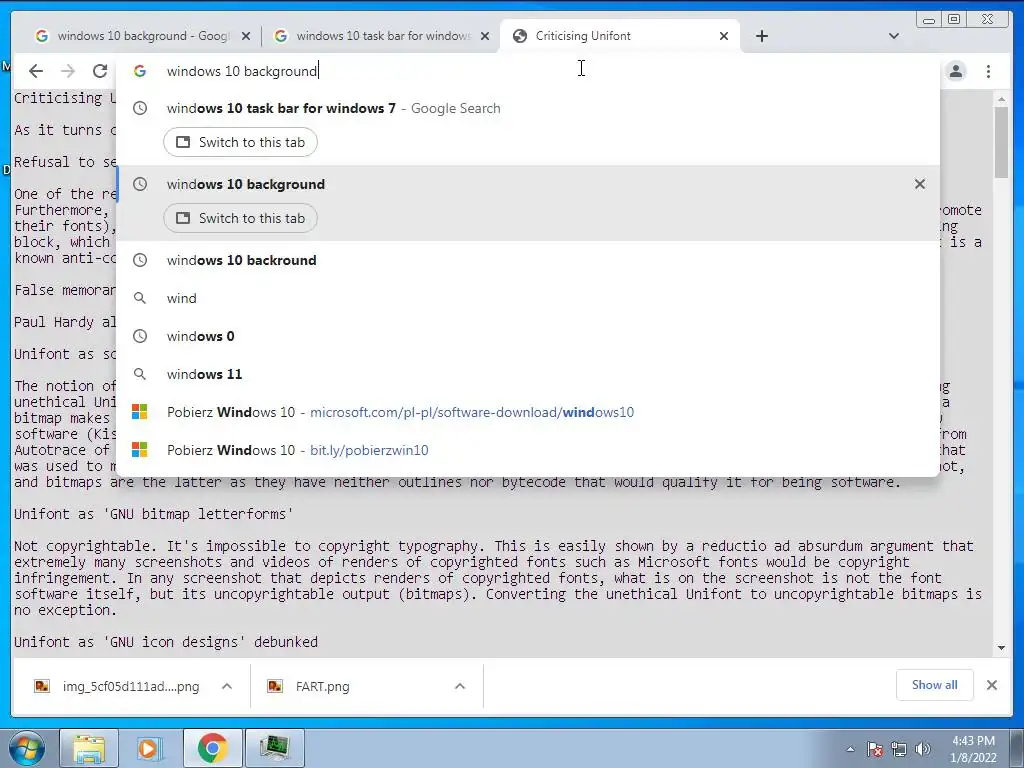The width and height of the screenshot is (1024, 768).
Task: Pick the 'windows 10 backround' history suggestion
Action: click(528, 260)
